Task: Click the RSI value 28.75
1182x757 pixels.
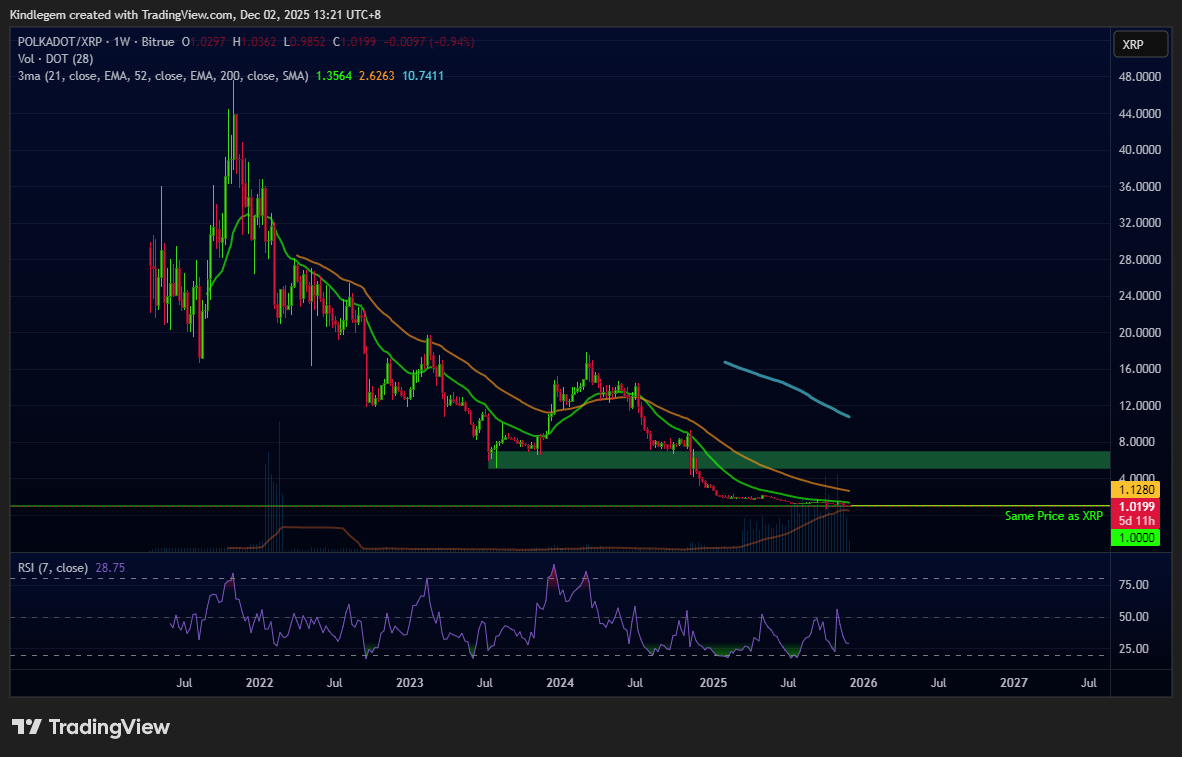Action: point(110,568)
